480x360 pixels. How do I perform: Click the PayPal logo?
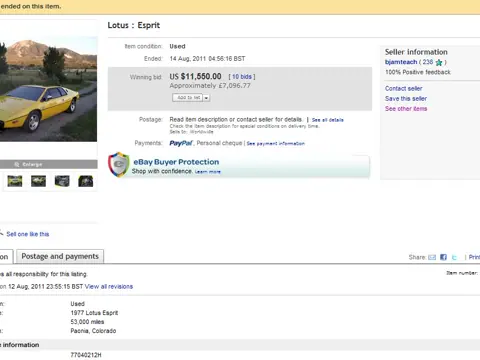click(181, 143)
